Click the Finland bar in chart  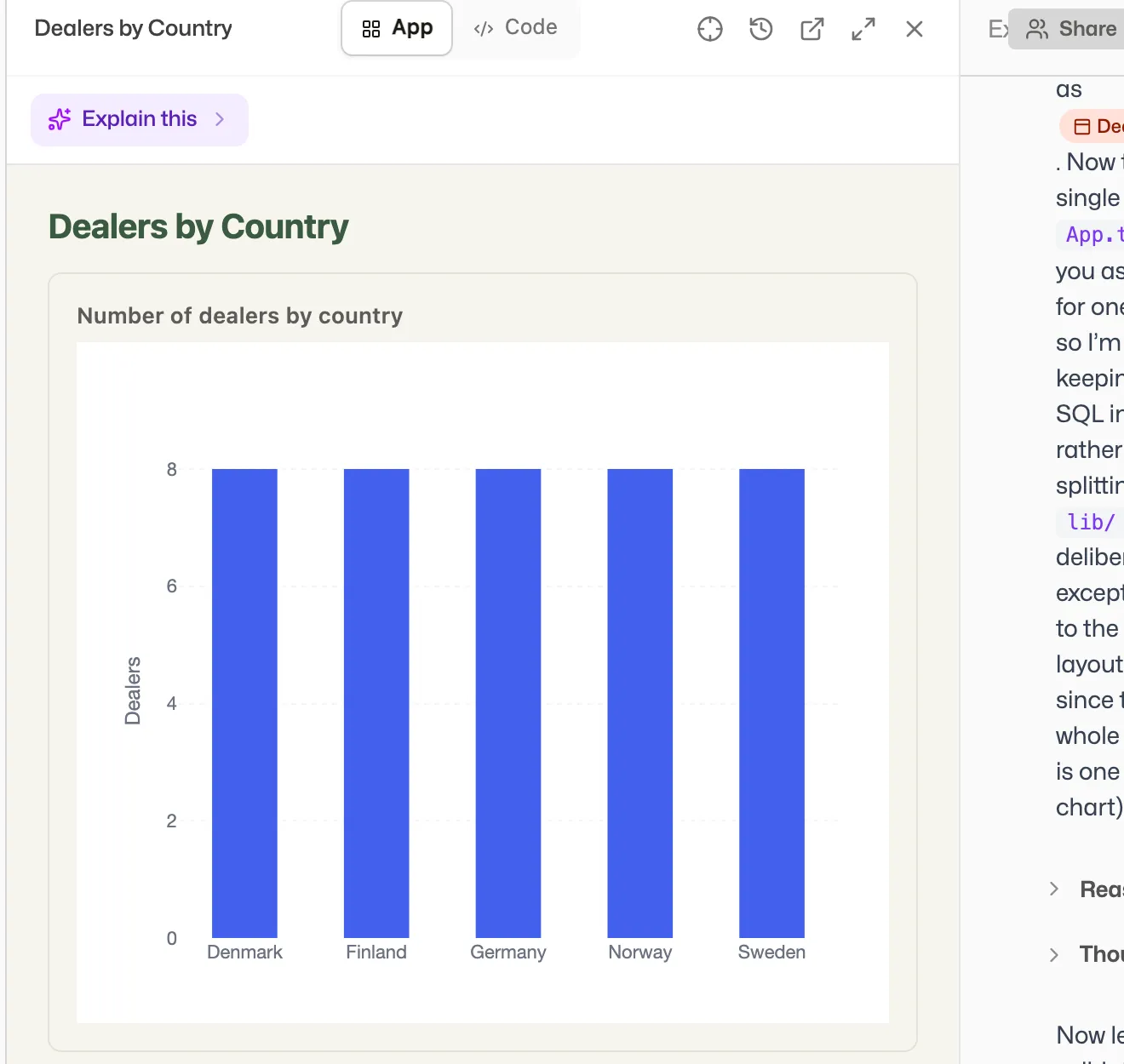click(x=376, y=703)
